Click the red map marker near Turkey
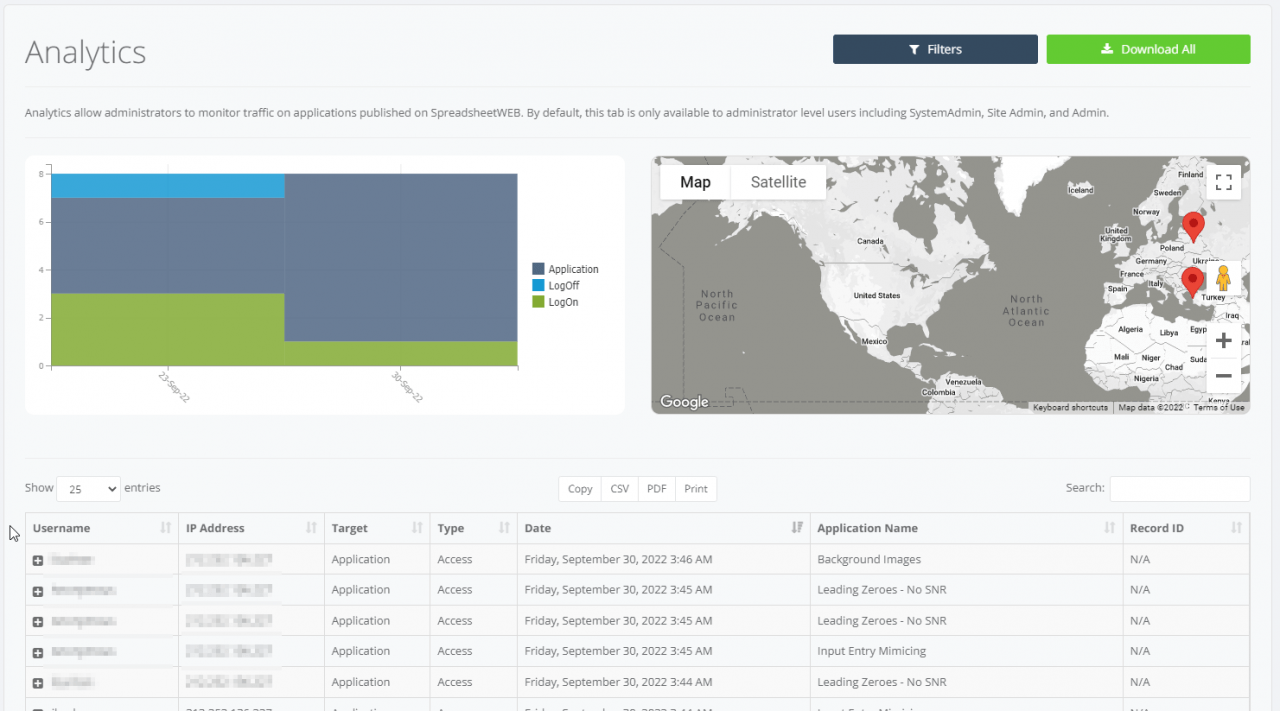This screenshot has width=1280, height=711. coord(1192,281)
